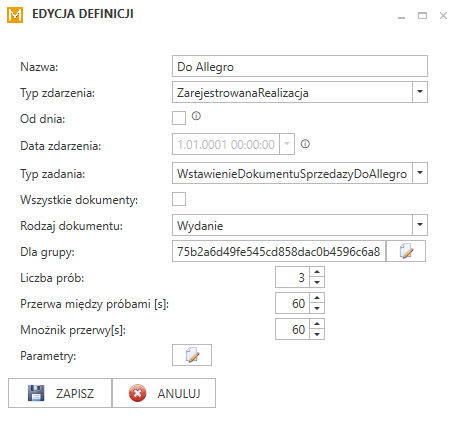Viewport: 466px width, 434px height.
Task: Focus the Dla grupy identifier field
Action: pos(279,251)
